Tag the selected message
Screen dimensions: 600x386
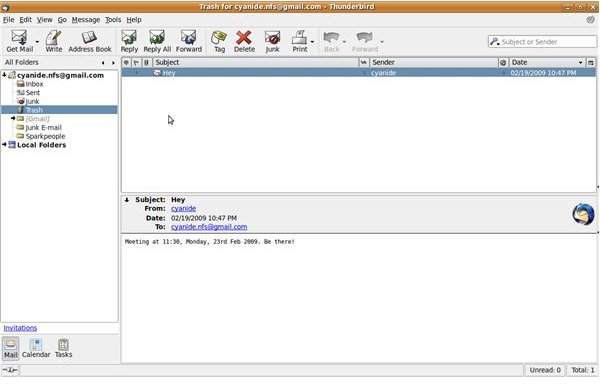click(x=219, y=41)
